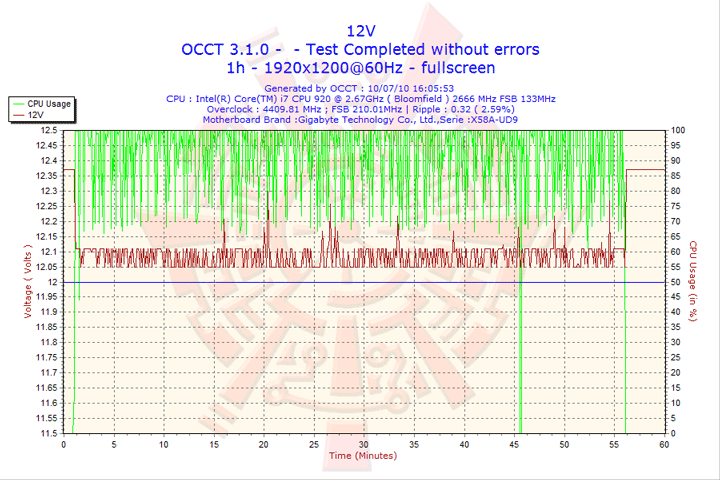Click the red 12V legend line swatch
The width and height of the screenshot is (720, 480).
pos(18,115)
